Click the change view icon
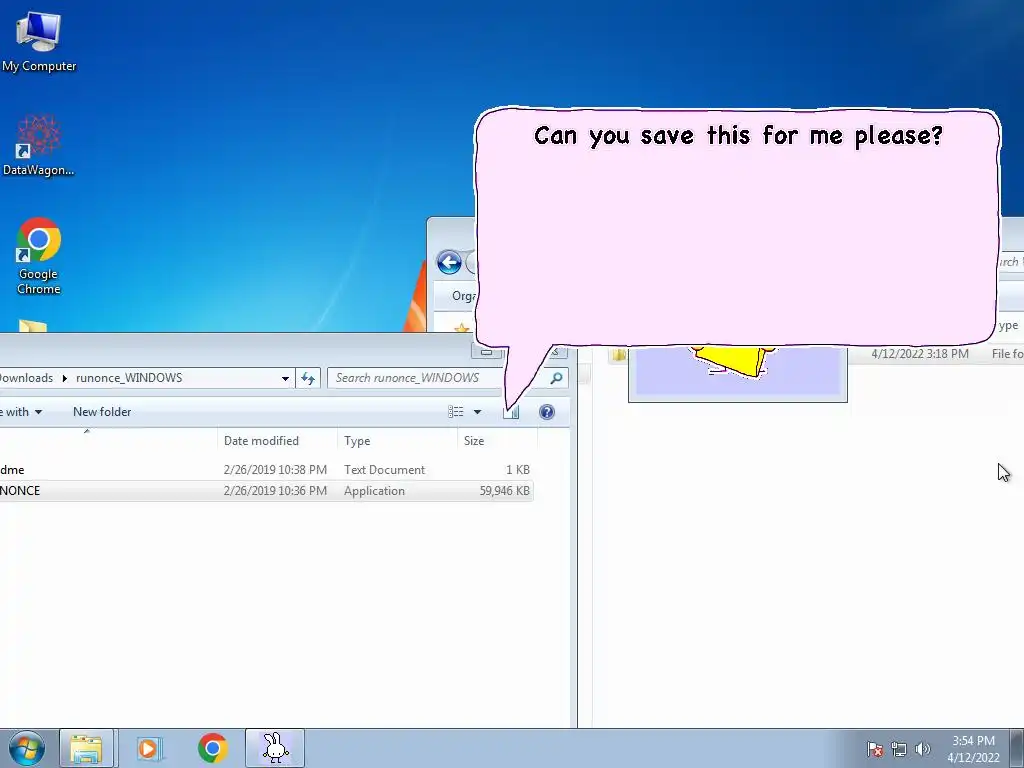The image size is (1024, 768). tap(455, 412)
